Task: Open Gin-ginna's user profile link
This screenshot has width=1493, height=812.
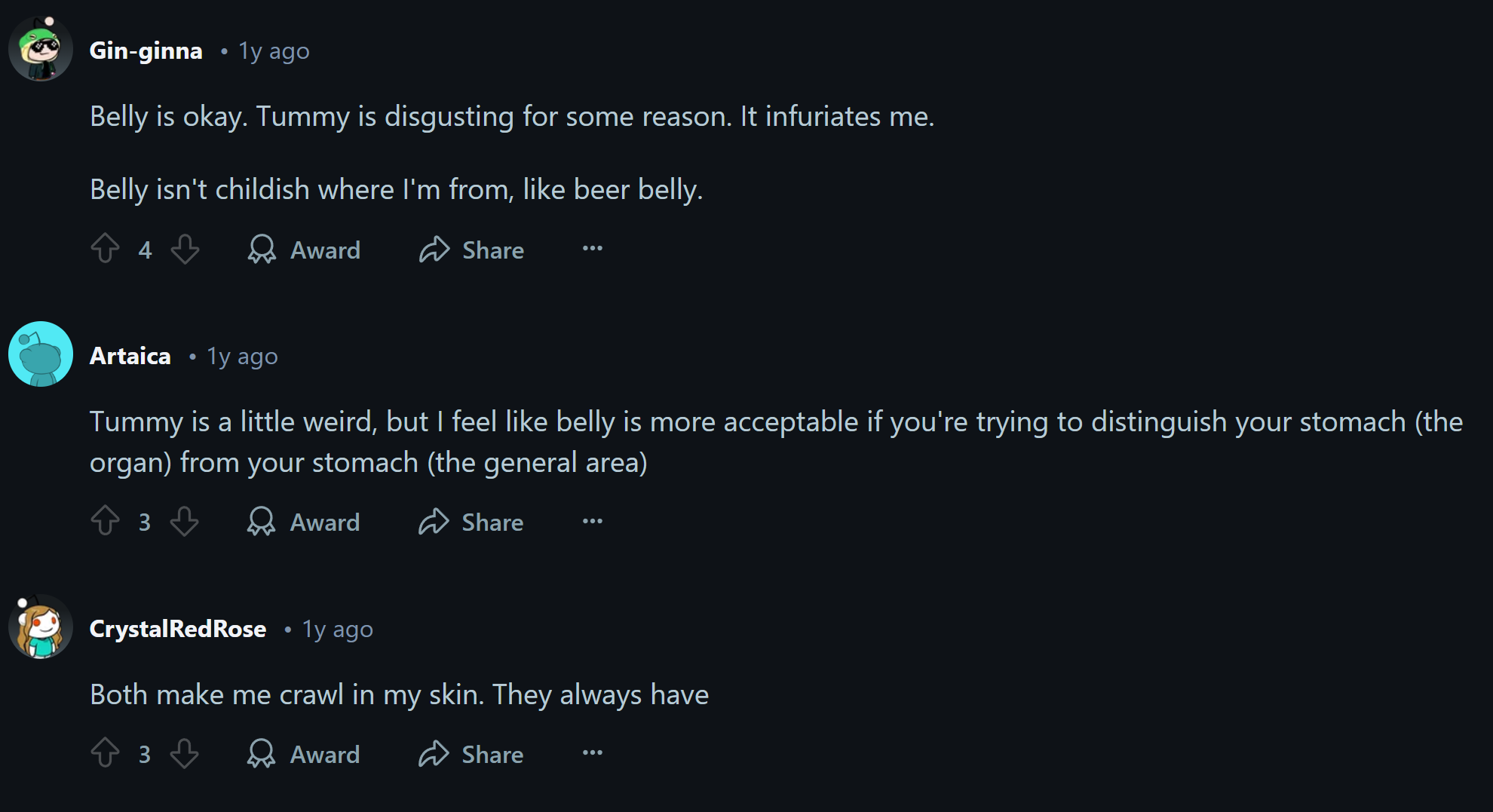Action: tap(146, 51)
